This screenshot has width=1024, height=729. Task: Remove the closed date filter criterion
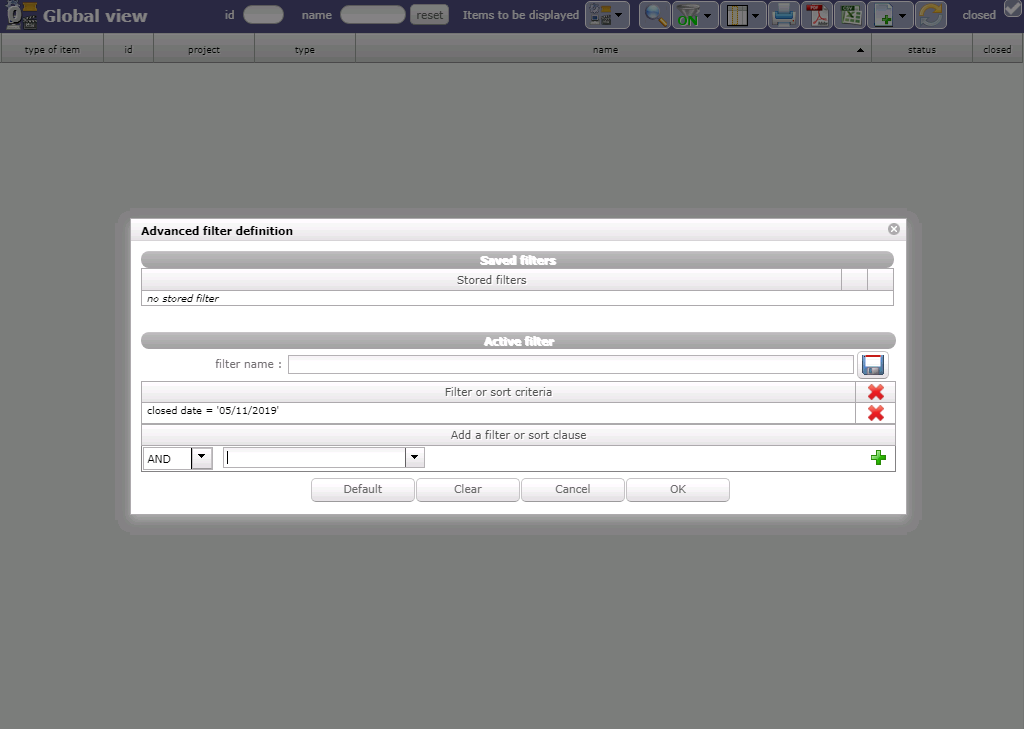coord(875,413)
